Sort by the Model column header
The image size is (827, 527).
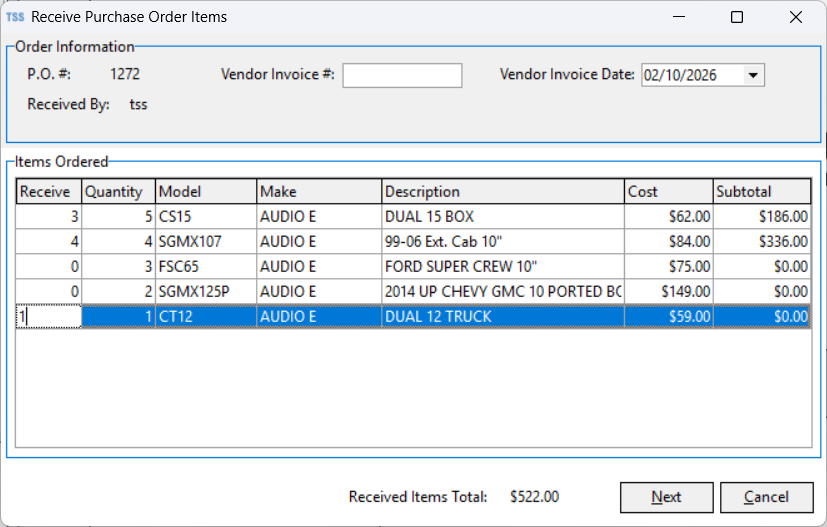coord(205,192)
